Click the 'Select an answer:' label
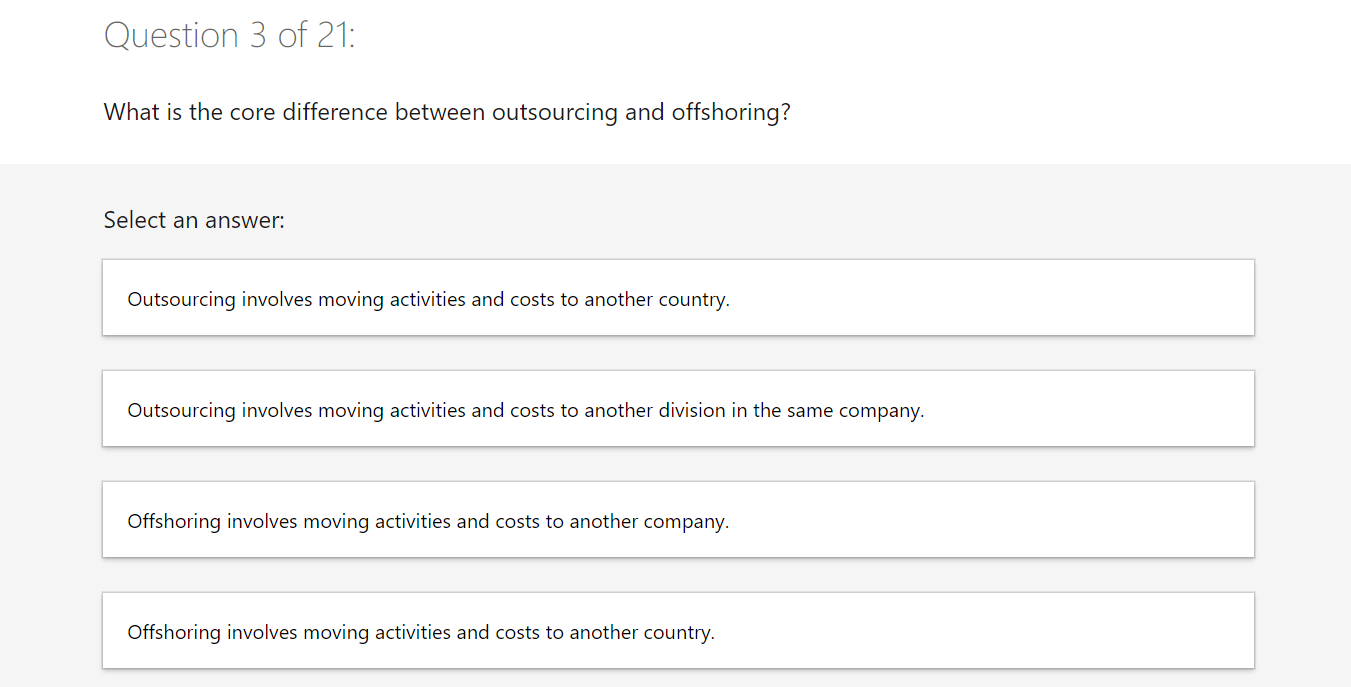 (194, 220)
